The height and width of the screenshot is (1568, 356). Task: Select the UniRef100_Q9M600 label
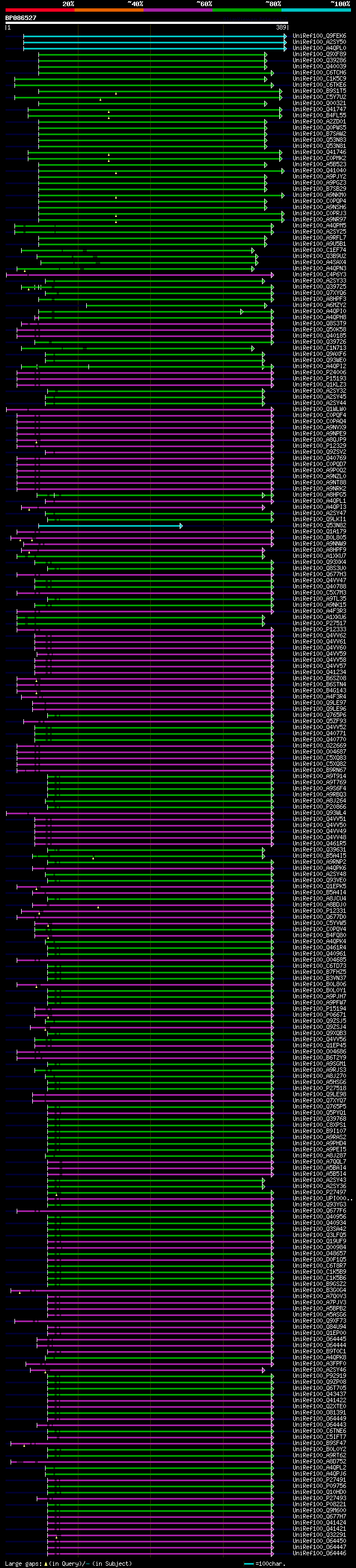click(319, 1511)
